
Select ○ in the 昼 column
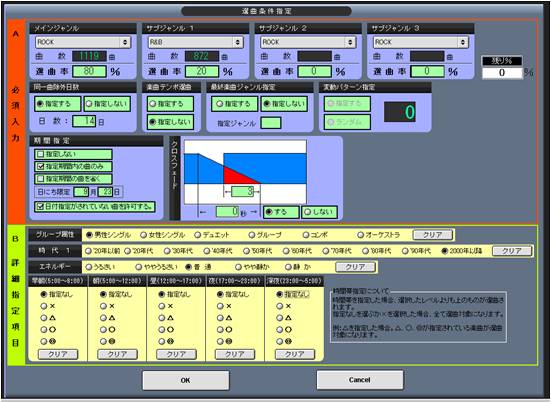(x=167, y=330)
